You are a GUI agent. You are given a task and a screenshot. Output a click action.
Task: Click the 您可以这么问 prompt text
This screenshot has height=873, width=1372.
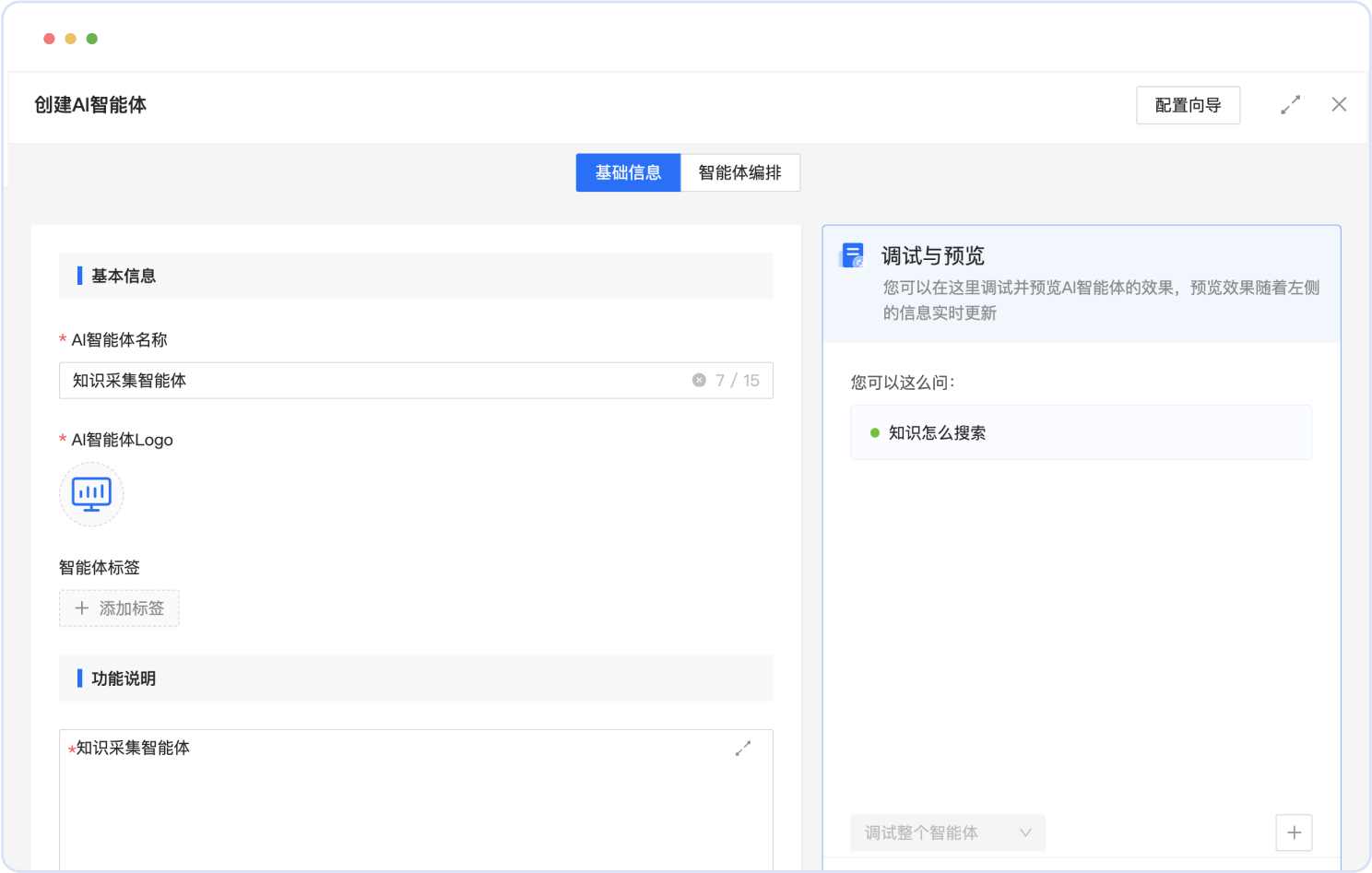pyautogui.click(x=903, y=382)
